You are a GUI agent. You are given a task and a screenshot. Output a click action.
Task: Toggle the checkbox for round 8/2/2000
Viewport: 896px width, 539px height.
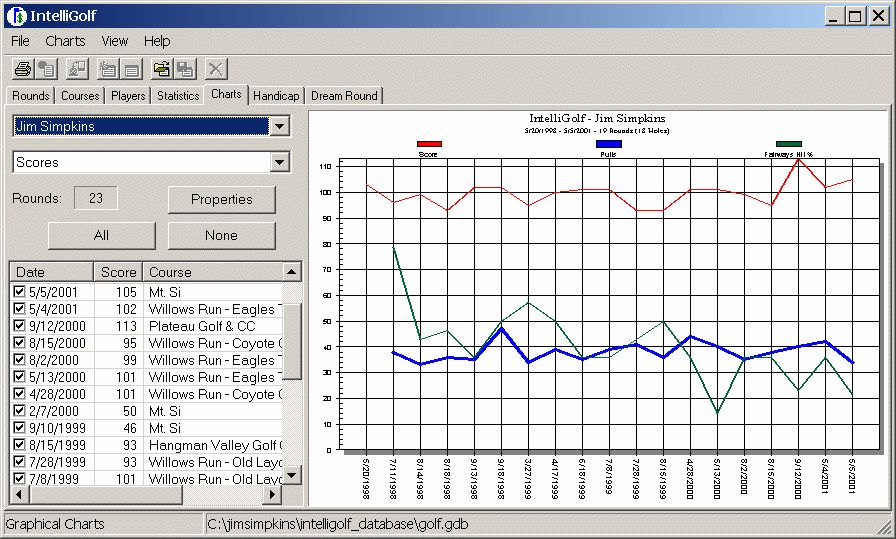tap(19, 360)
